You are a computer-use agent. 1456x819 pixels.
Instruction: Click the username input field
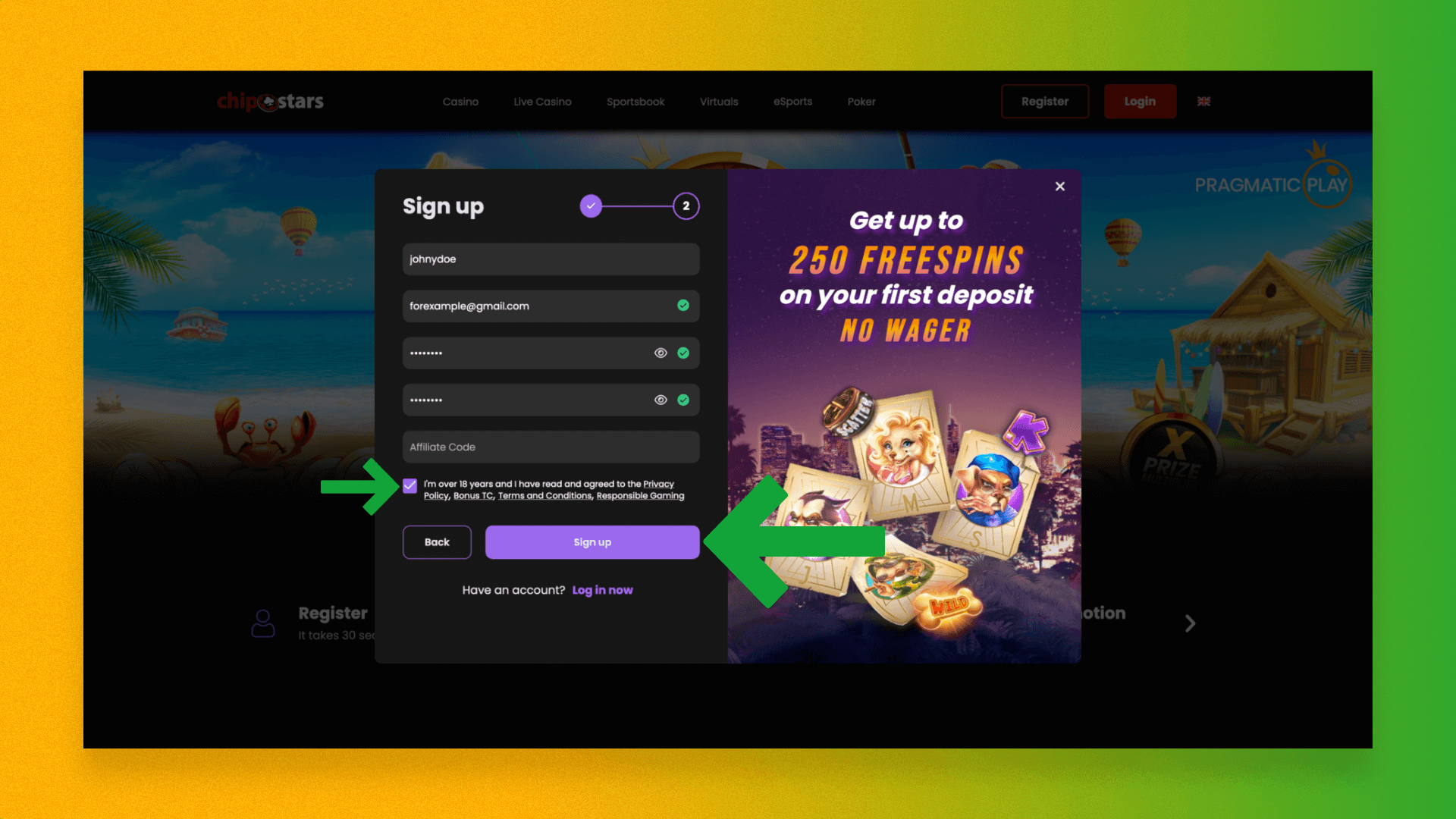pyautogui.click(x=550, y=259)
